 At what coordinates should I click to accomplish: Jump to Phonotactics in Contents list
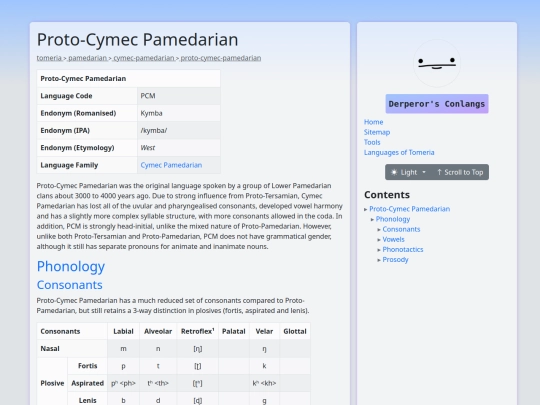coord(403,249)
